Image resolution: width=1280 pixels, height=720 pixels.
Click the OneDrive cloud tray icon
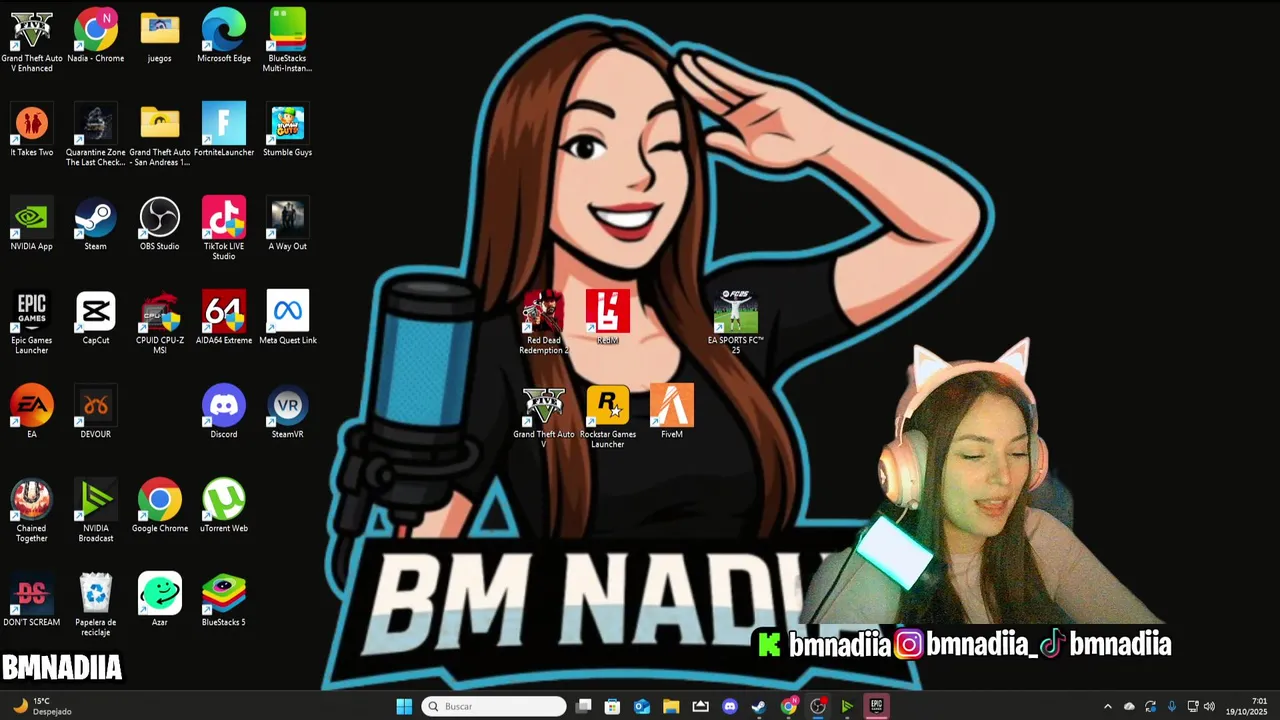coord(1129,706)
